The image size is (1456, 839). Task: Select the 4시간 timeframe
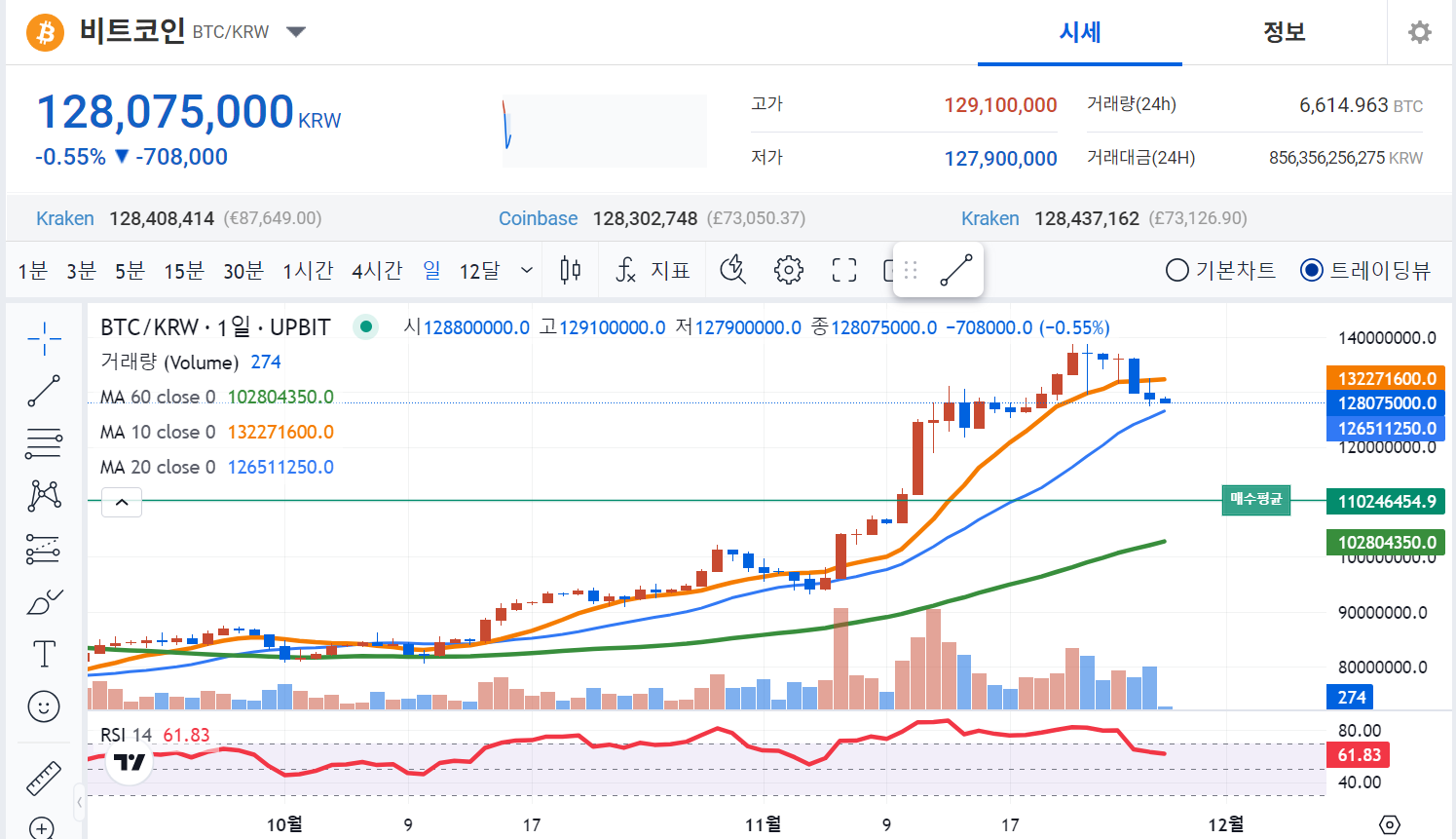tap(377, 271)
